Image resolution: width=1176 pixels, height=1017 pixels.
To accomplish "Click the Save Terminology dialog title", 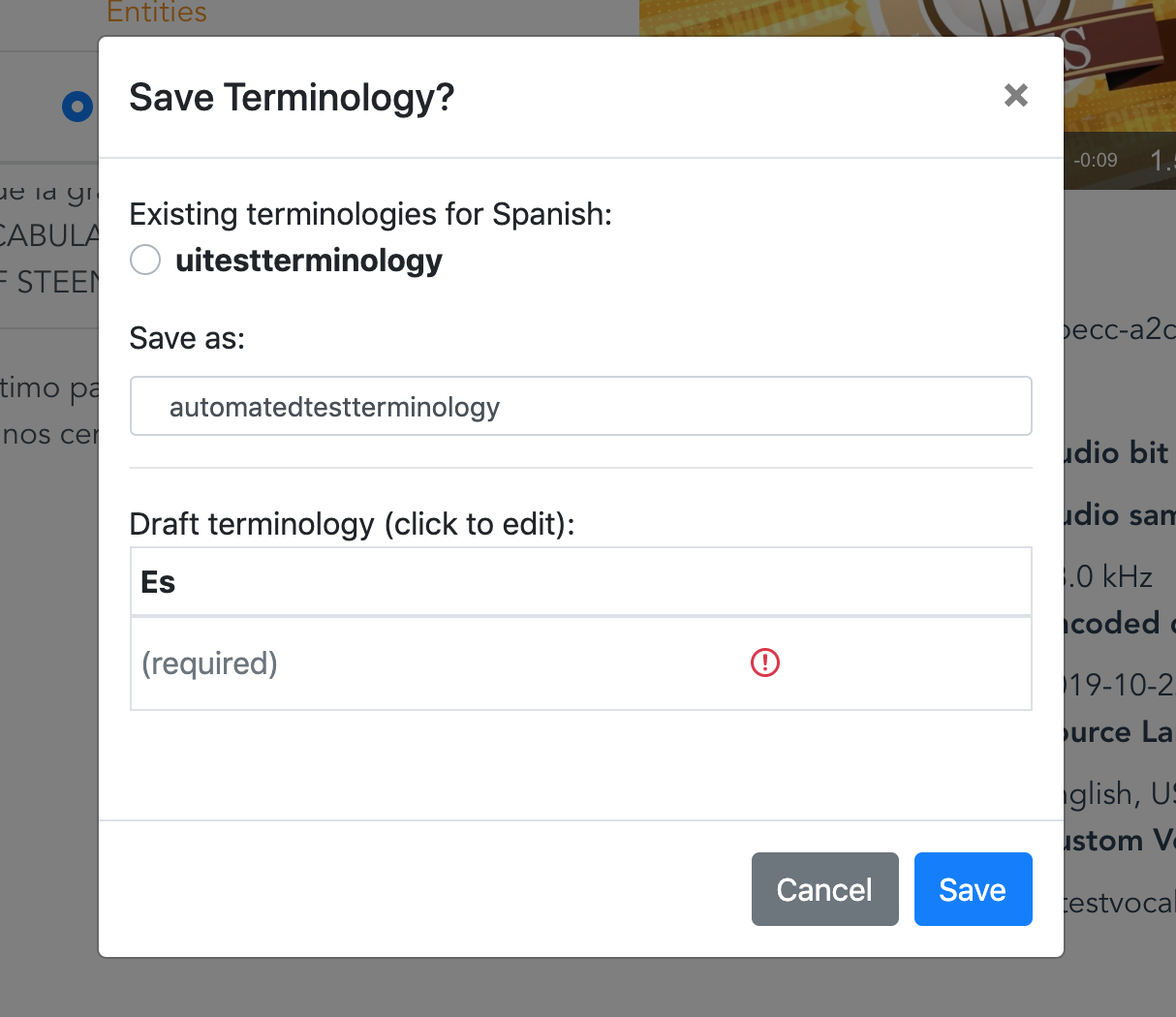I will pyautogui.click(x=291, y=97).
